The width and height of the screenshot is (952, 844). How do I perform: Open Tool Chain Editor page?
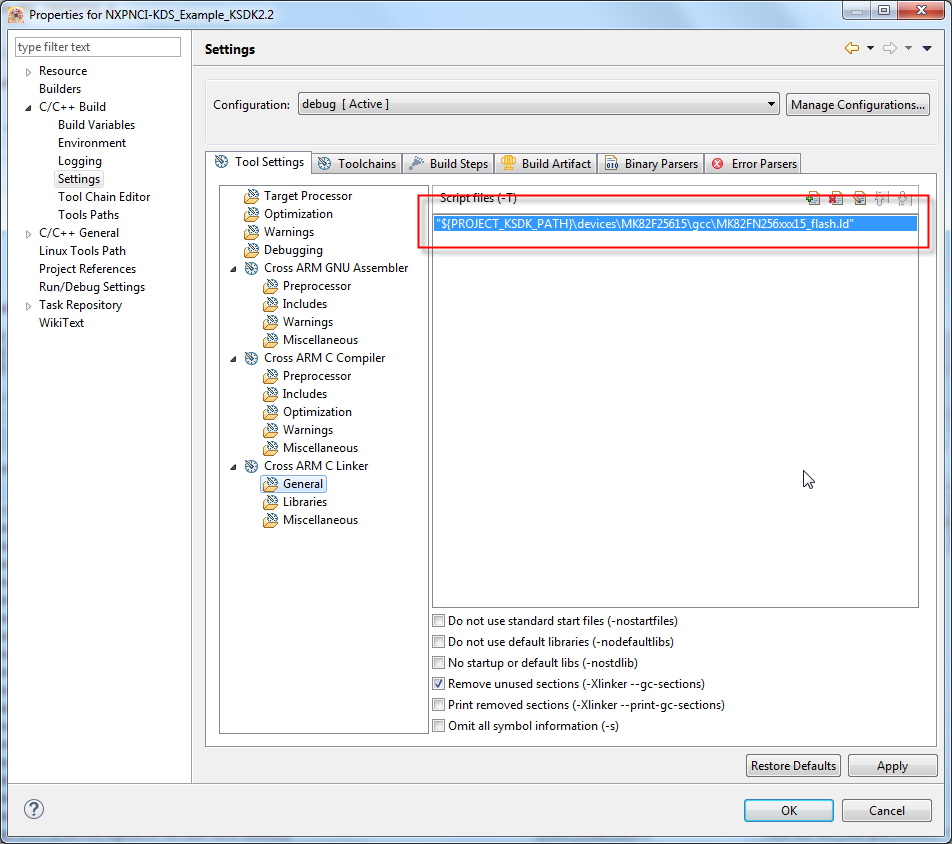coord(104,197)
